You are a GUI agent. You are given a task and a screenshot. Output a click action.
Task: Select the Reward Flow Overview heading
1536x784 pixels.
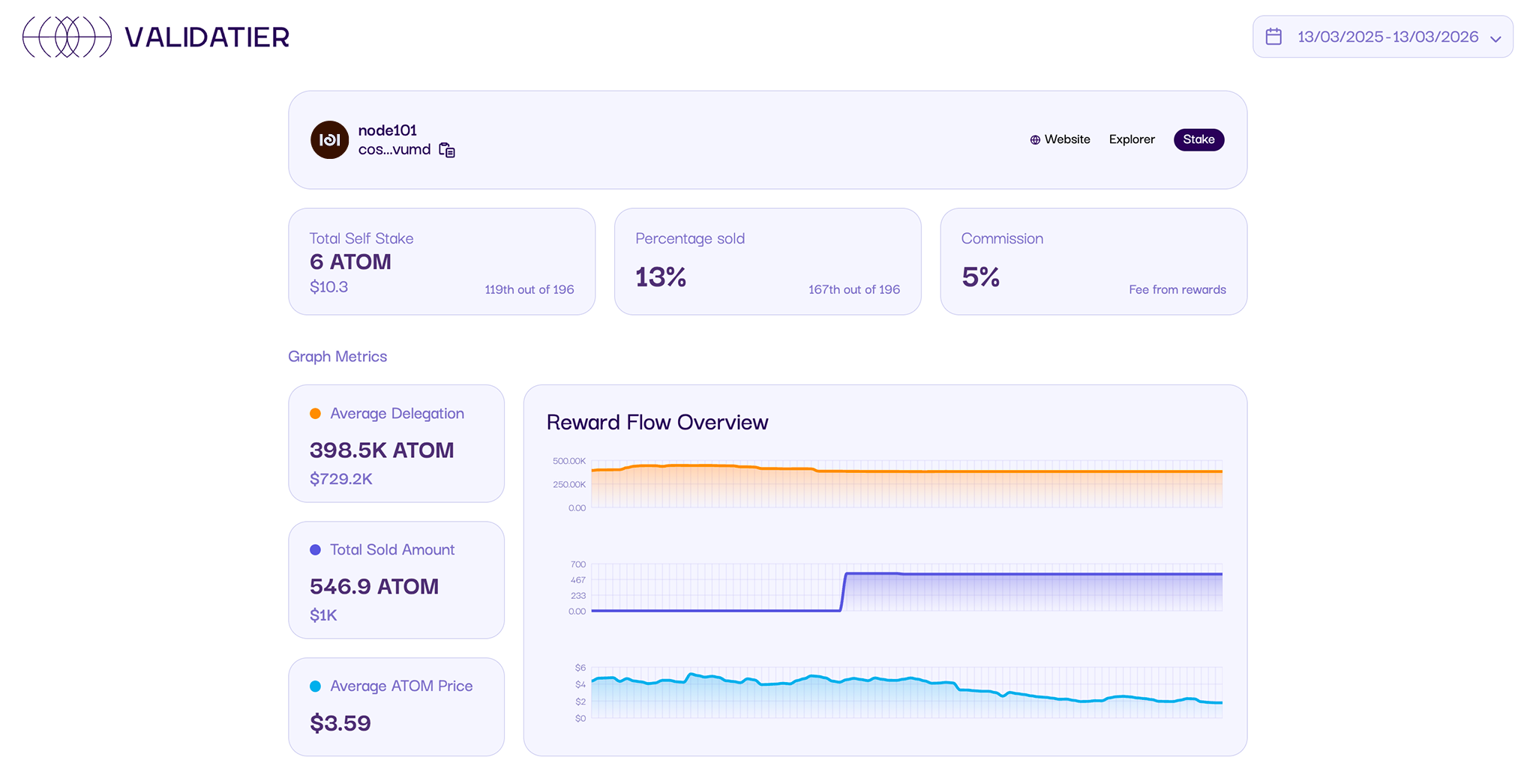[657, 422]
